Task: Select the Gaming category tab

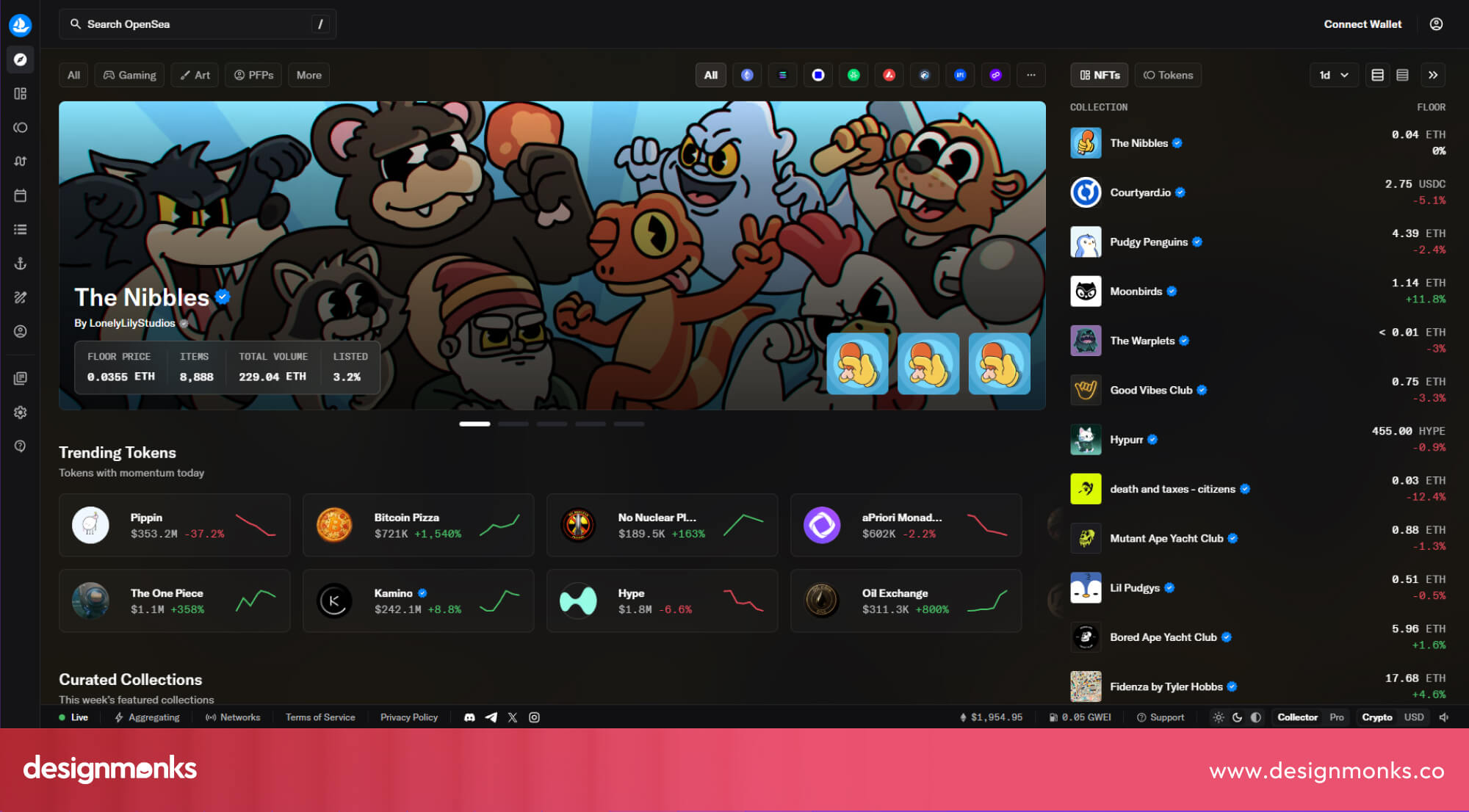Action: tap(129, 75)
